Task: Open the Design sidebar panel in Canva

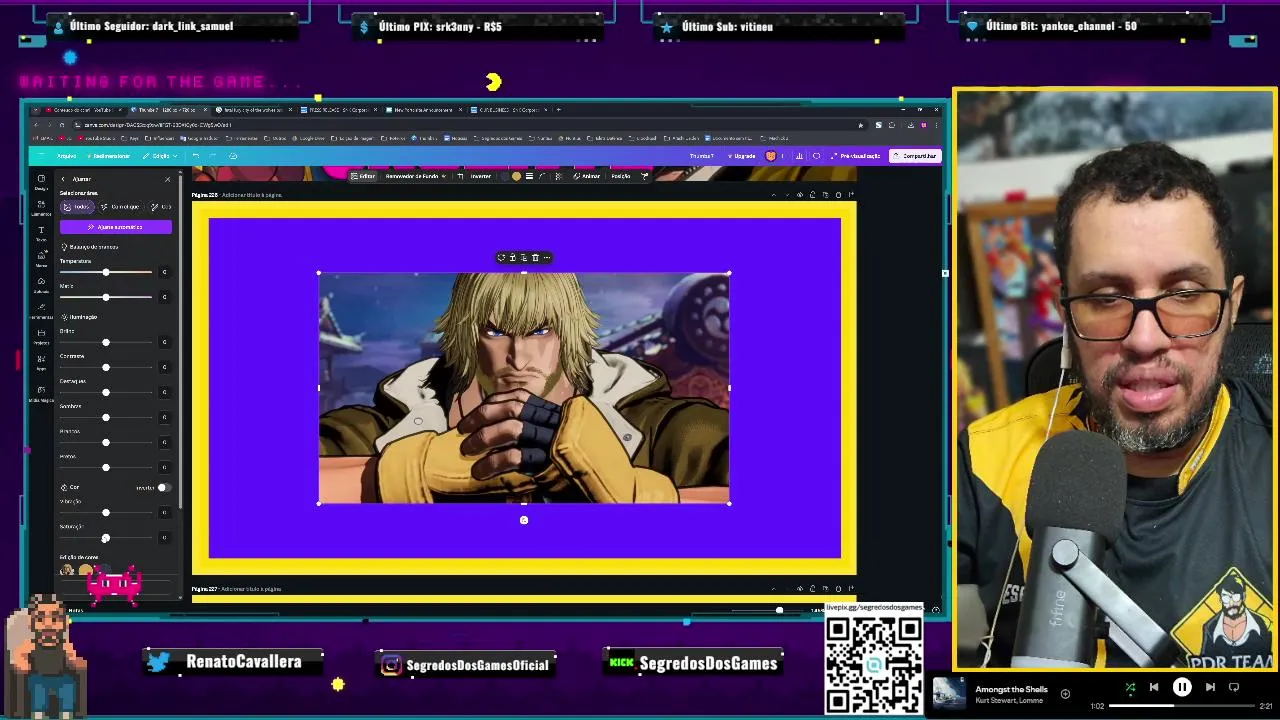Action: pos(41,182)
